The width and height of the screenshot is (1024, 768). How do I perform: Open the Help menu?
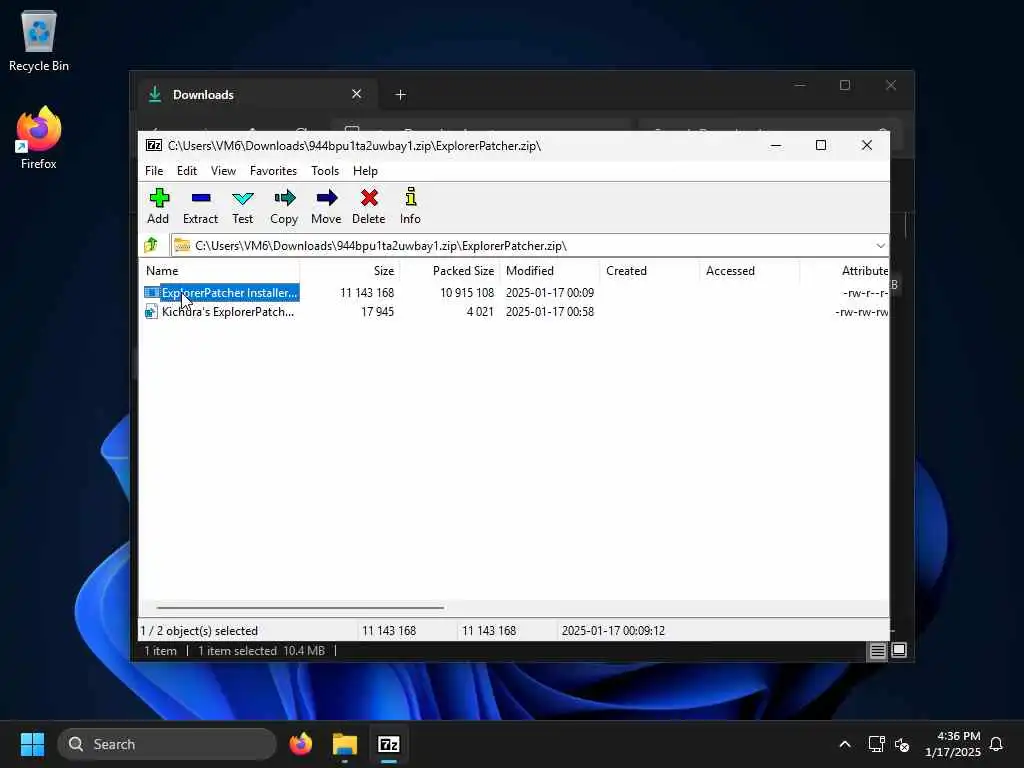click(365, 170)
